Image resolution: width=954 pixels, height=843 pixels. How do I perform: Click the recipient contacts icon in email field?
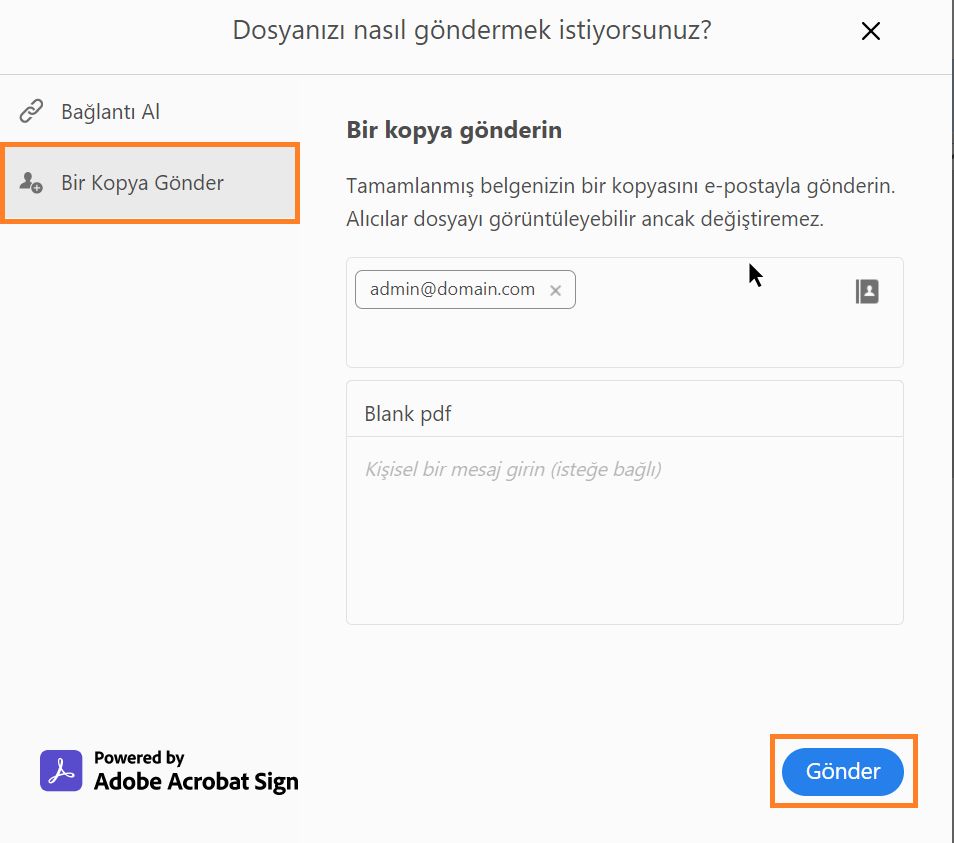868,290
